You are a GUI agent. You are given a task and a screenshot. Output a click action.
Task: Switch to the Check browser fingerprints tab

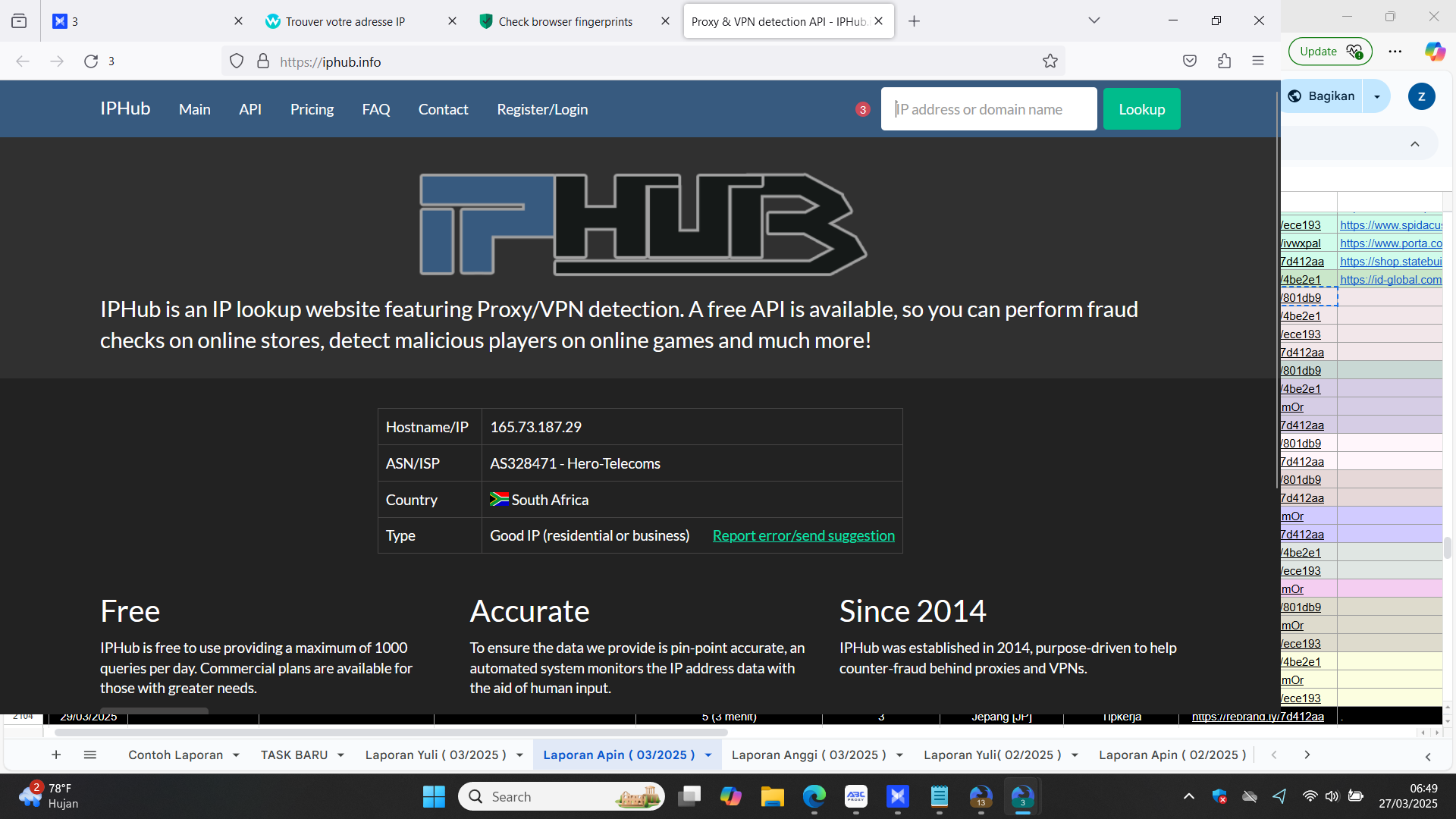[565, 21]
